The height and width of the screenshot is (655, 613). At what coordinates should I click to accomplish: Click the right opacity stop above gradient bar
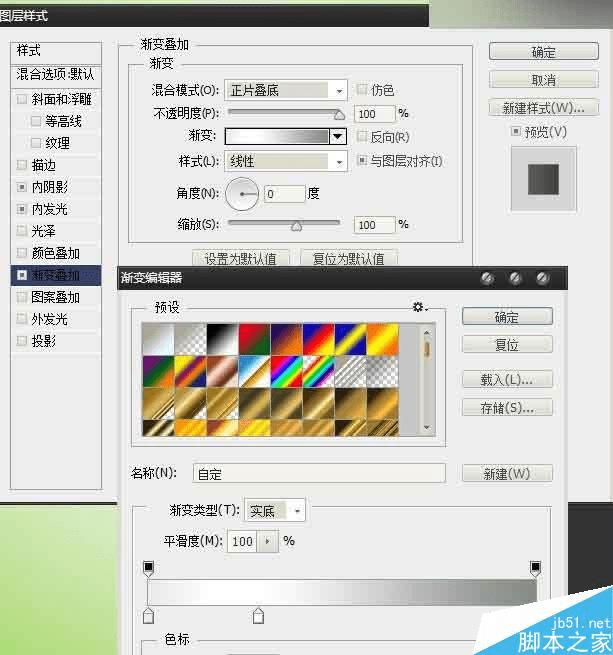click(x=535, y=568)
